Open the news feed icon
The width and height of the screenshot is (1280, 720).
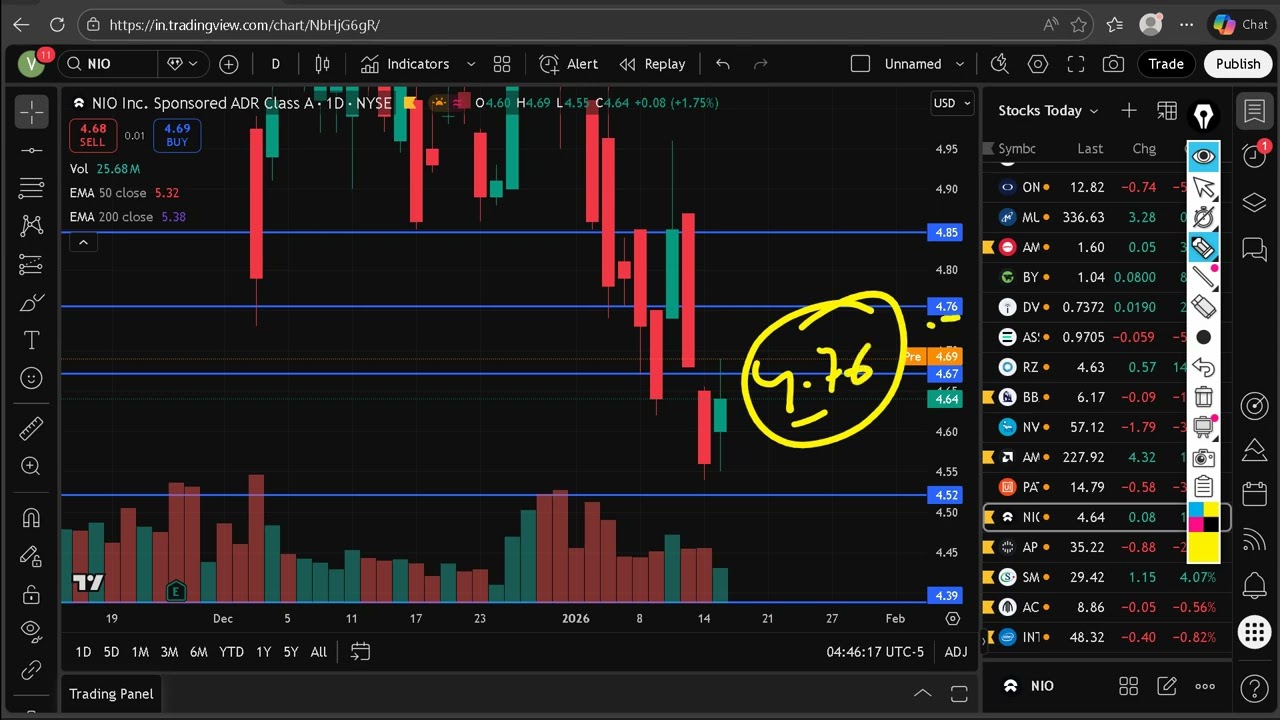click(1255, 541)
